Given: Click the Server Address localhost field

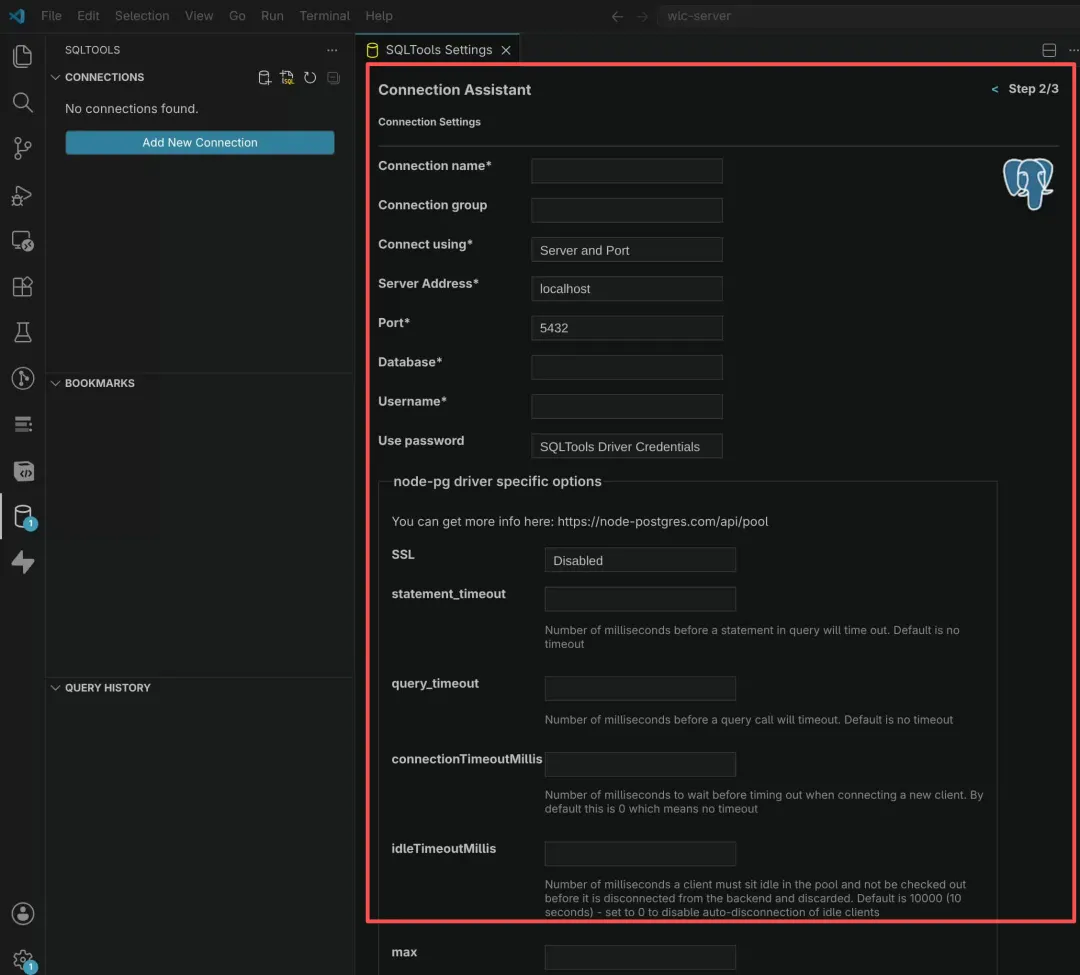Looking at the screenshot, I should [x=626, y=289].
